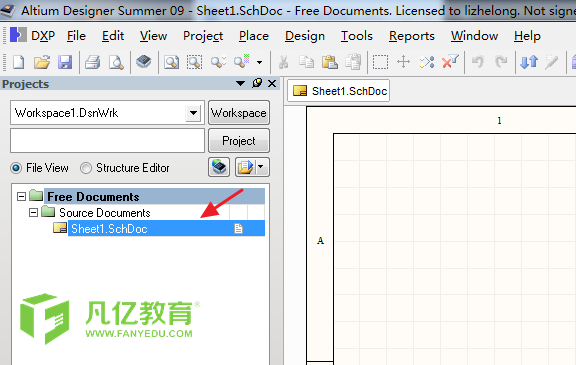
Task: Open the Window menu
Action: [475, 36]
